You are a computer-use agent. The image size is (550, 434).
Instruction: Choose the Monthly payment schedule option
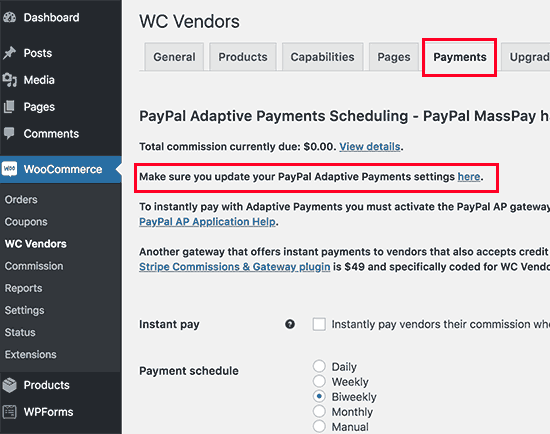pyautogui.click(x=319, y=411)
